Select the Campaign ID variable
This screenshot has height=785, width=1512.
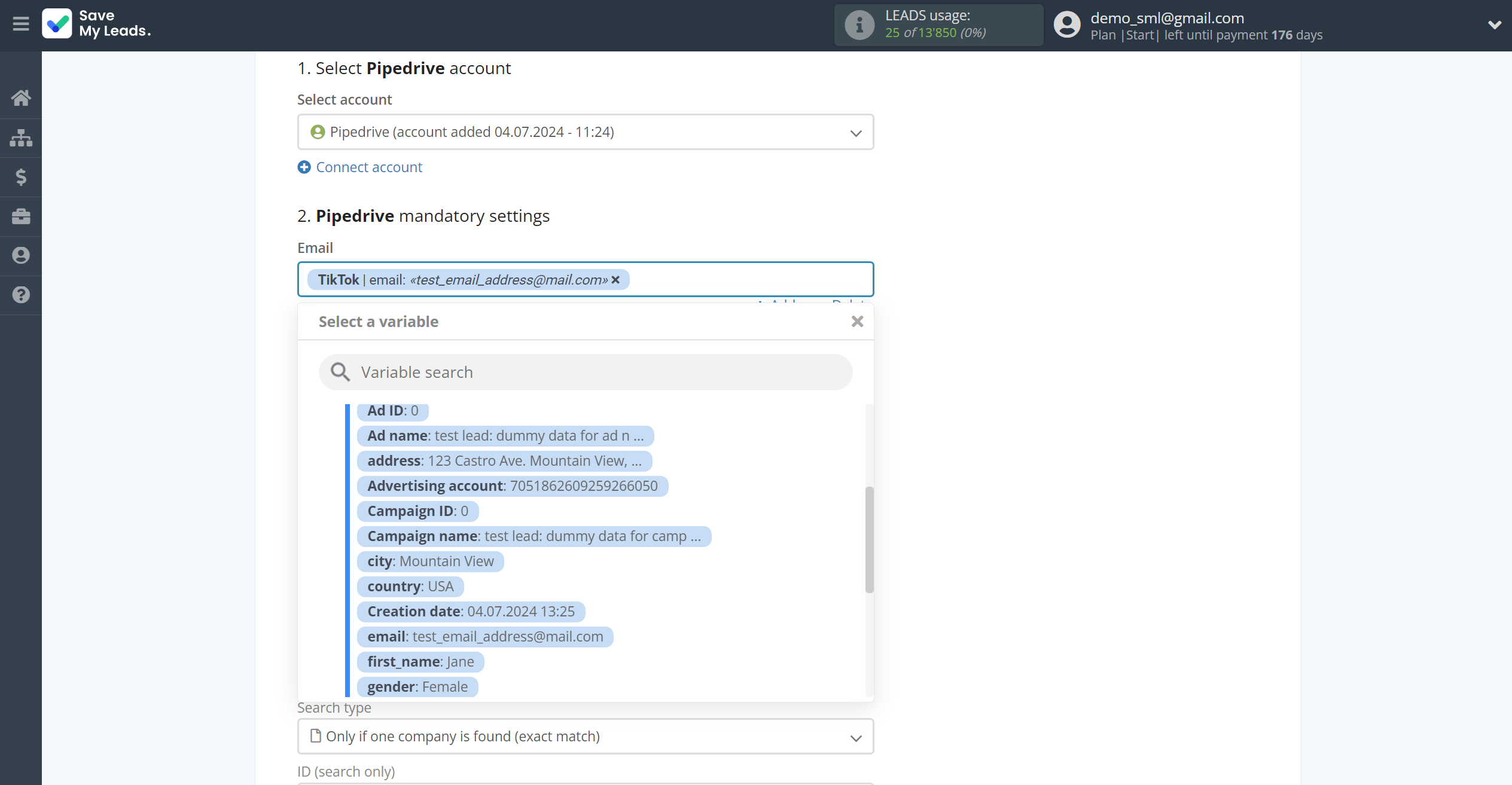[417, 511]
